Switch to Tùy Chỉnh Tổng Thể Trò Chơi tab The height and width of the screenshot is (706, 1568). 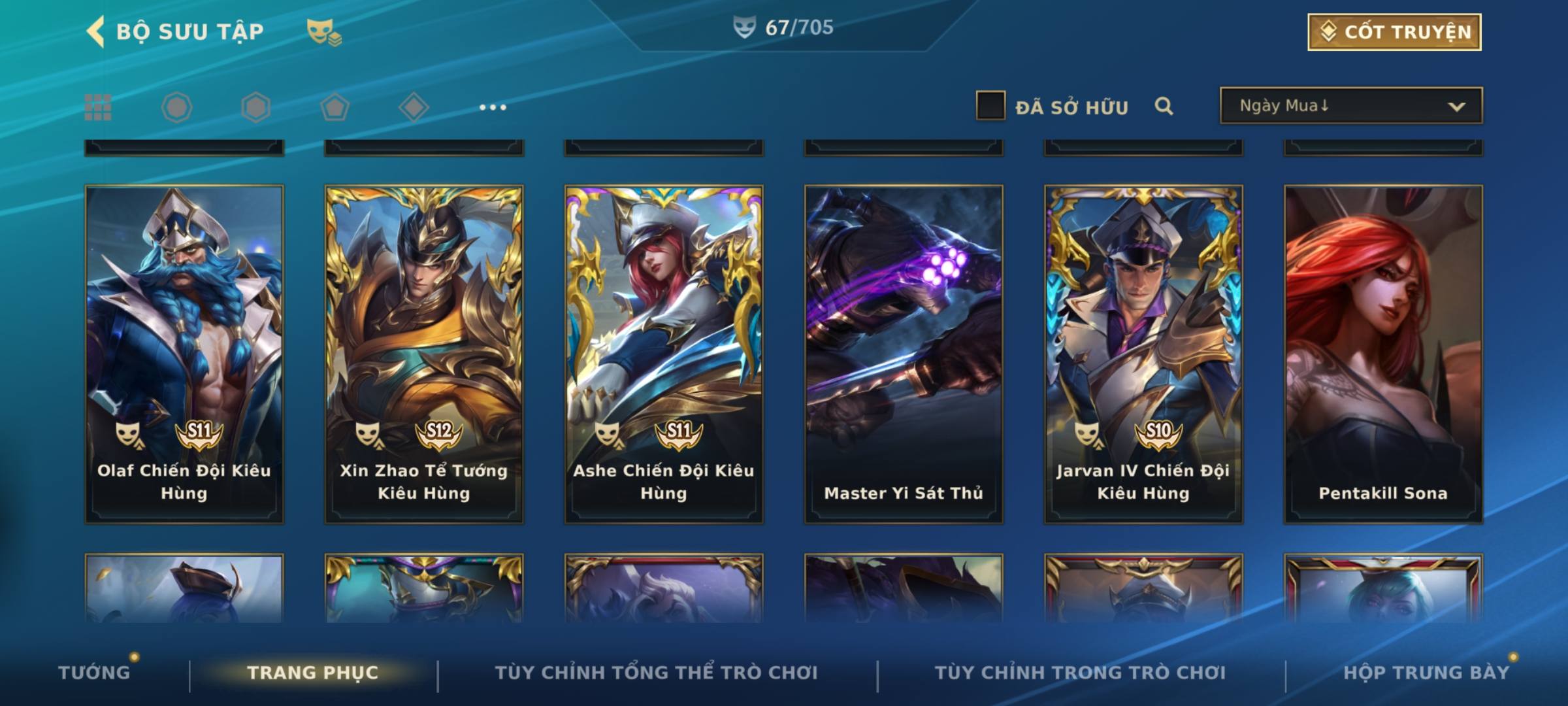657,672
